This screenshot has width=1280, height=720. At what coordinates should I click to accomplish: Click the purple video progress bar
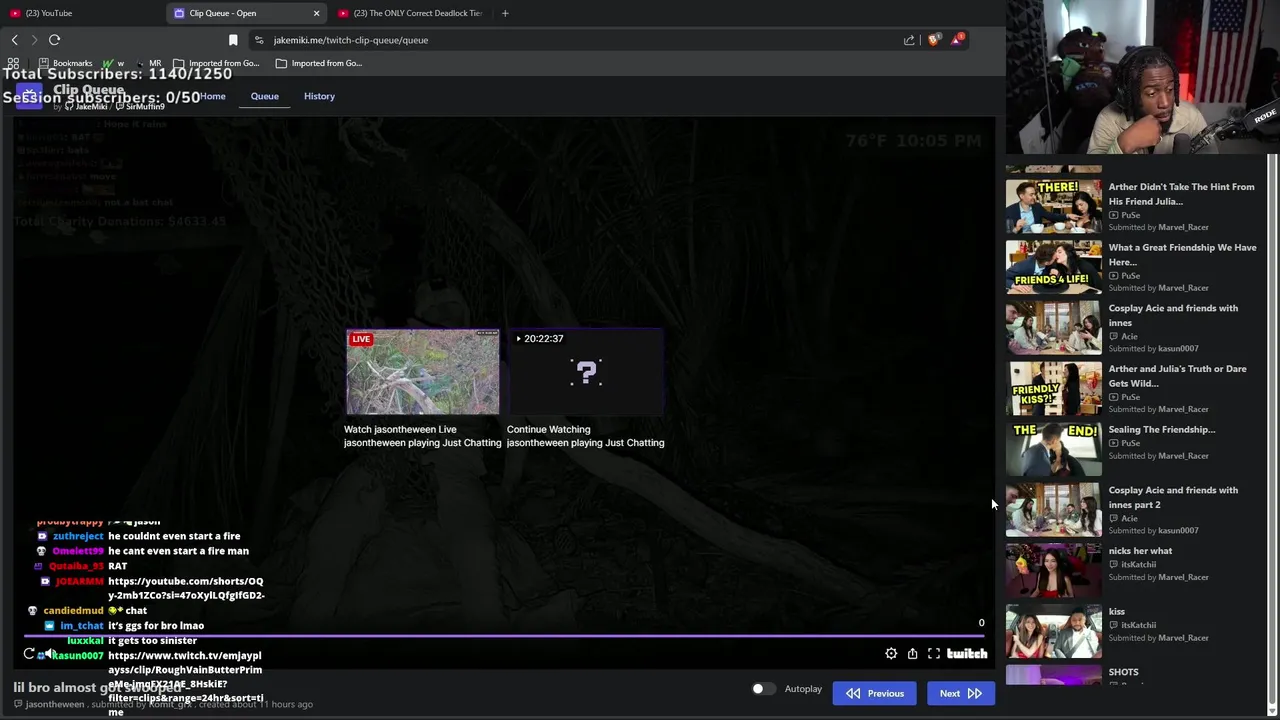pyautogui.click(x=505, y=635)
